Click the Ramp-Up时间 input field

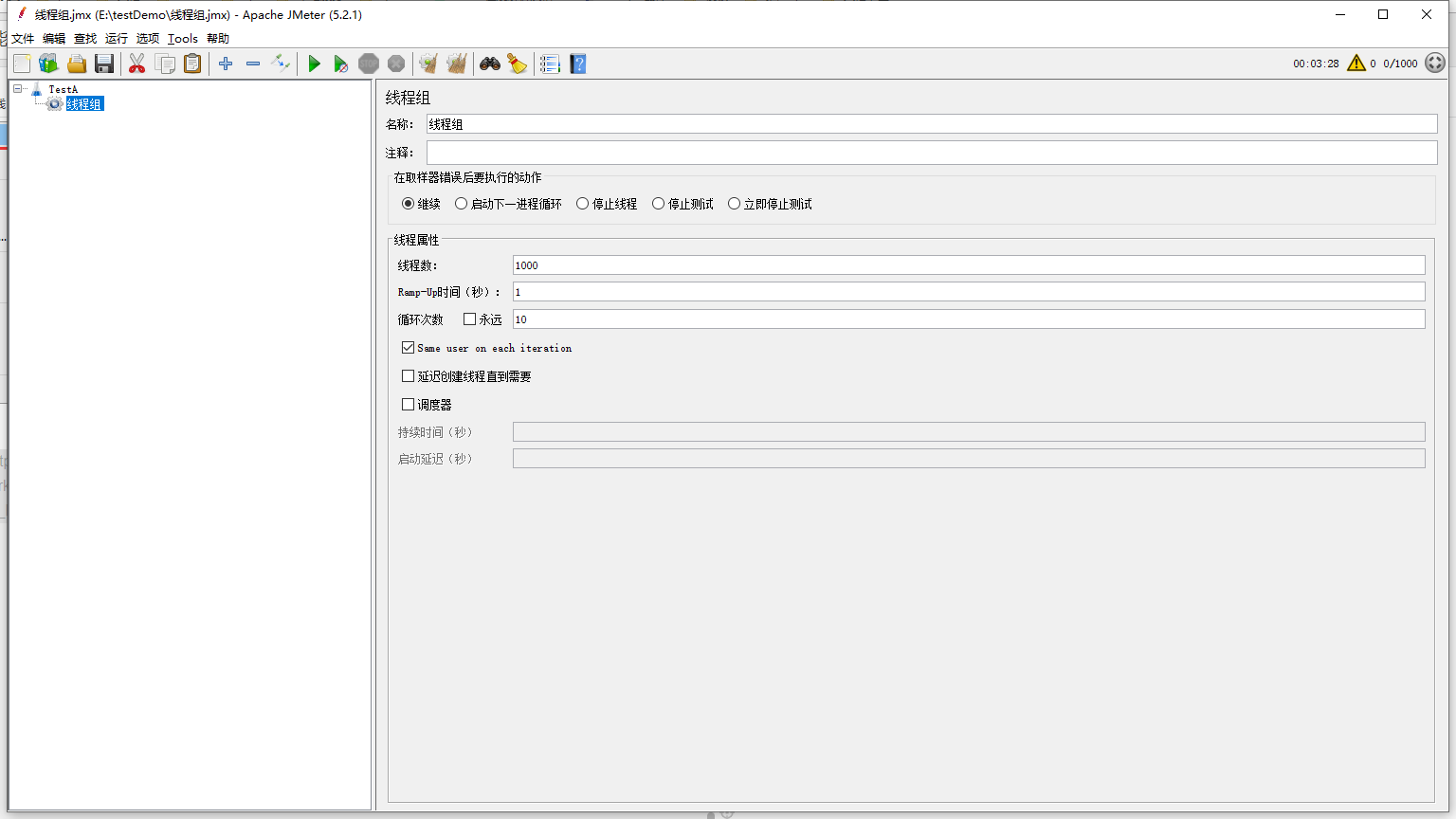point(969,292)
